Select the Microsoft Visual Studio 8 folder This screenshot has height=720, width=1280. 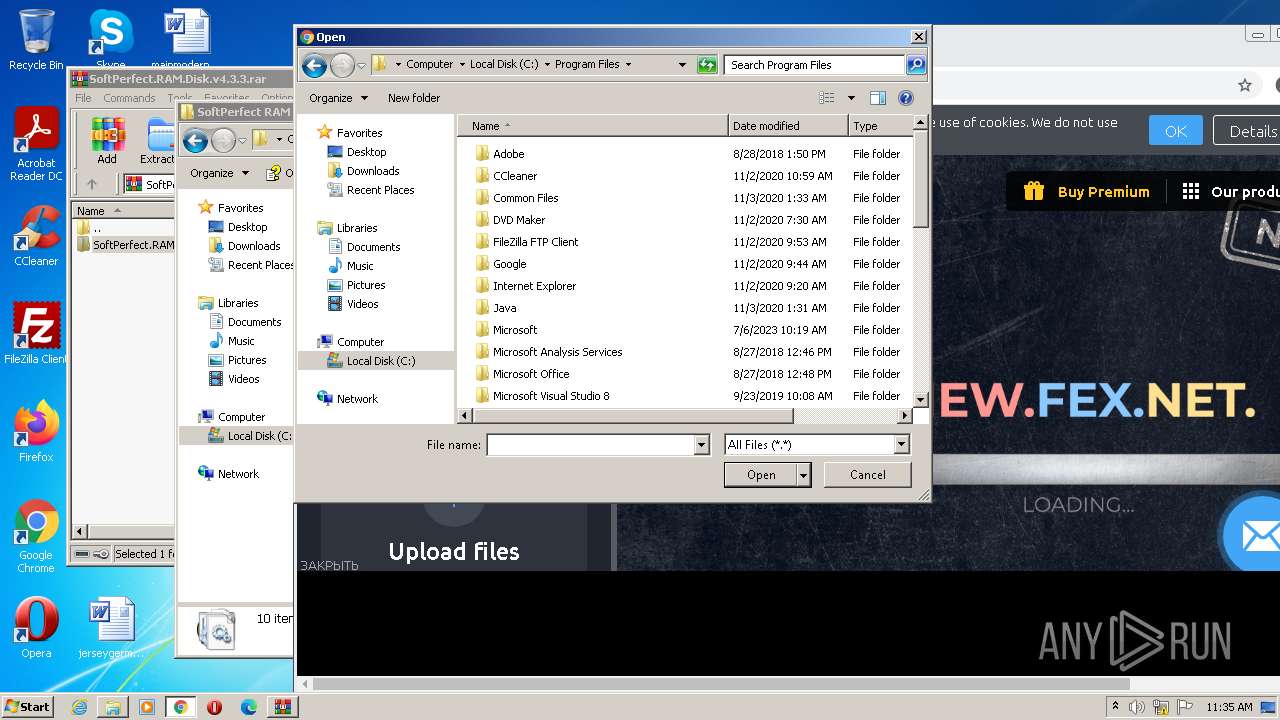551,396
